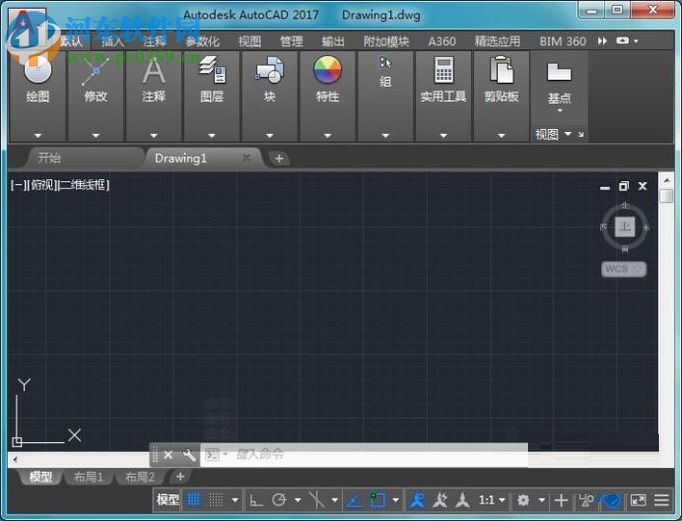Open the 剪贴板 (Clipboard) icon
This screenshot has height=521, width=682.
coord(501,70)
